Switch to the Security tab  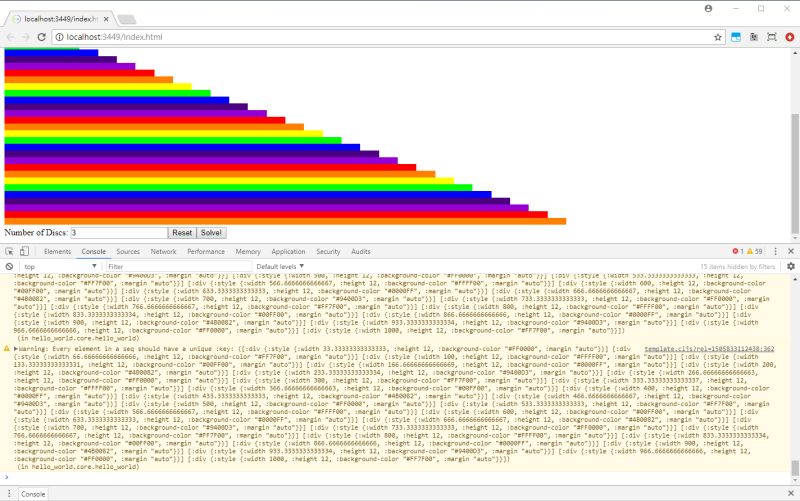pyautogui.click(x=328, y=252)
